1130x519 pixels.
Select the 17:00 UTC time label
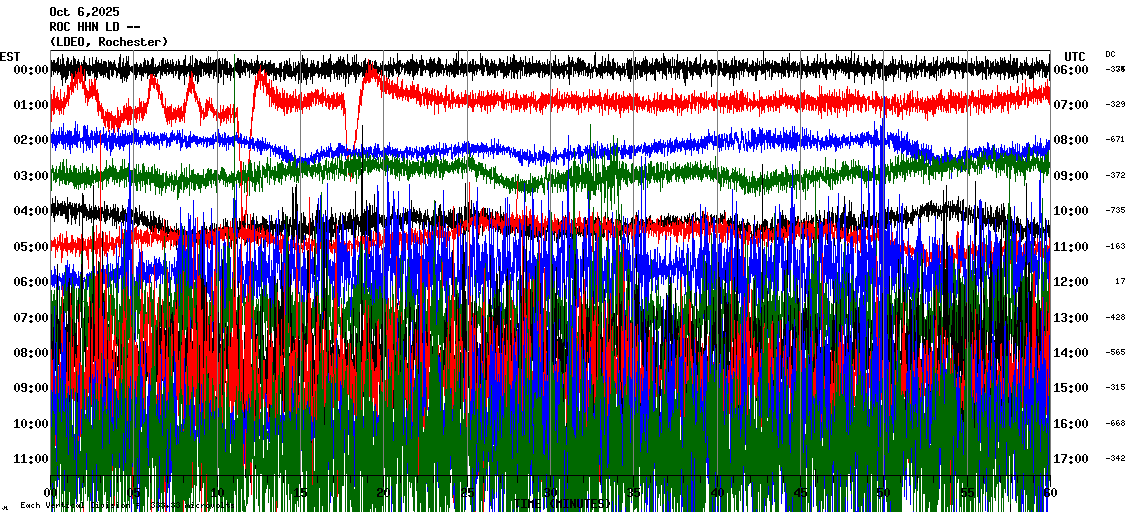1071,459
